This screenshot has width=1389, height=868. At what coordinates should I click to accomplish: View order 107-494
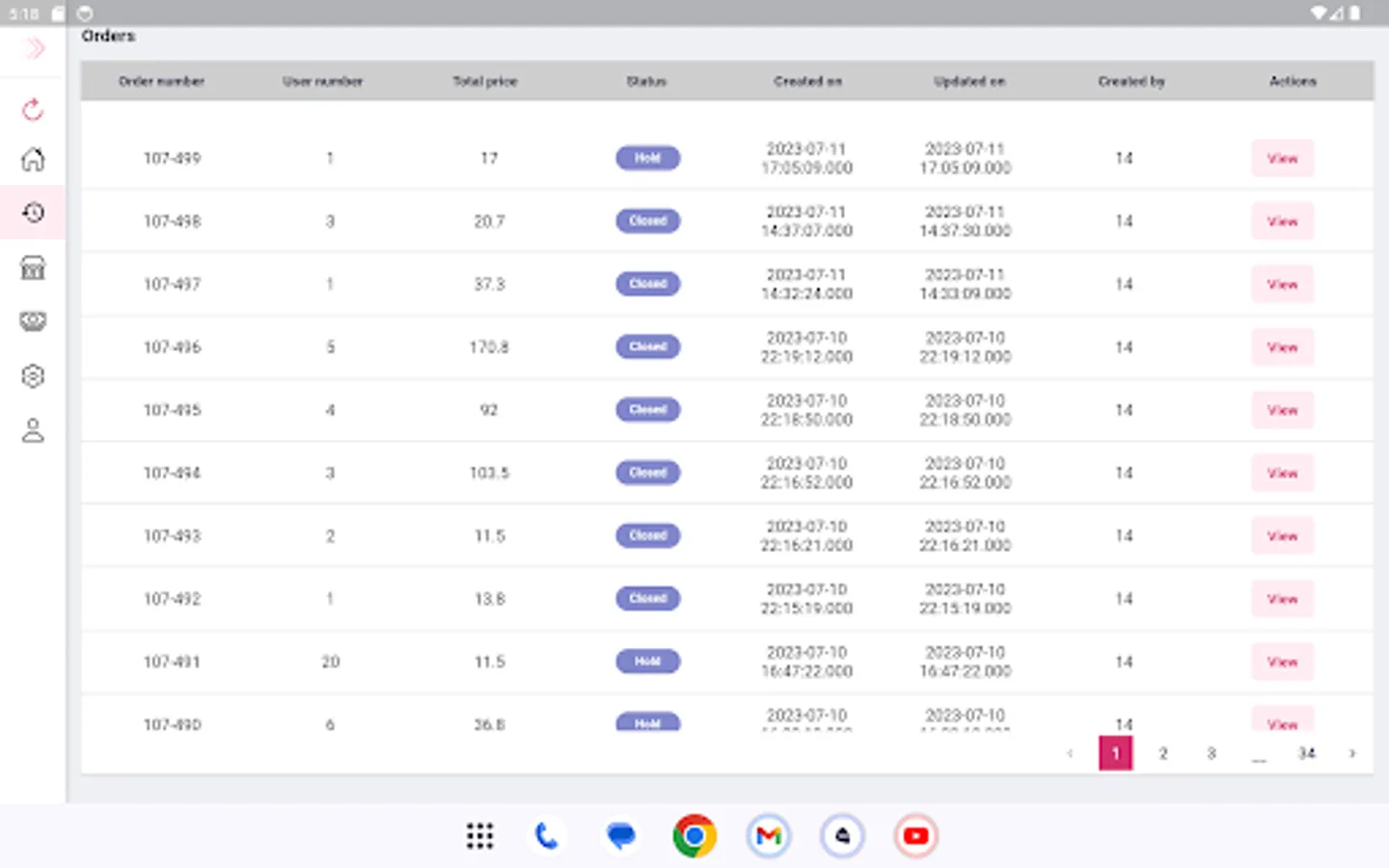click(x=1282, y=473)
